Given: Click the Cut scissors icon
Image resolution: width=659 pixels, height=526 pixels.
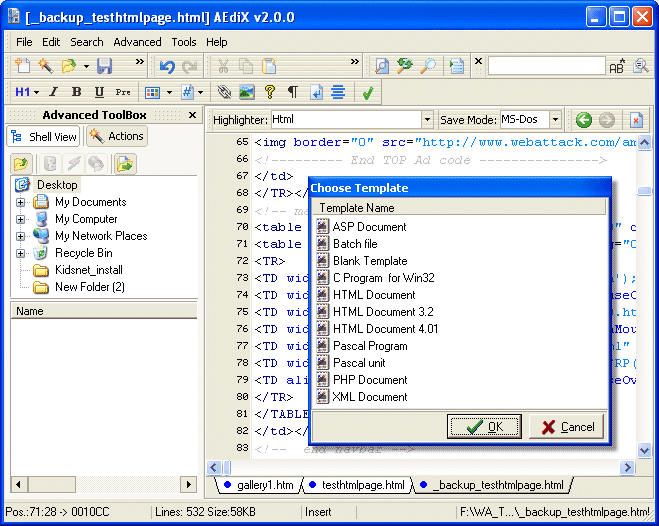Looking at the screenshot, I should tap(223, 66).
